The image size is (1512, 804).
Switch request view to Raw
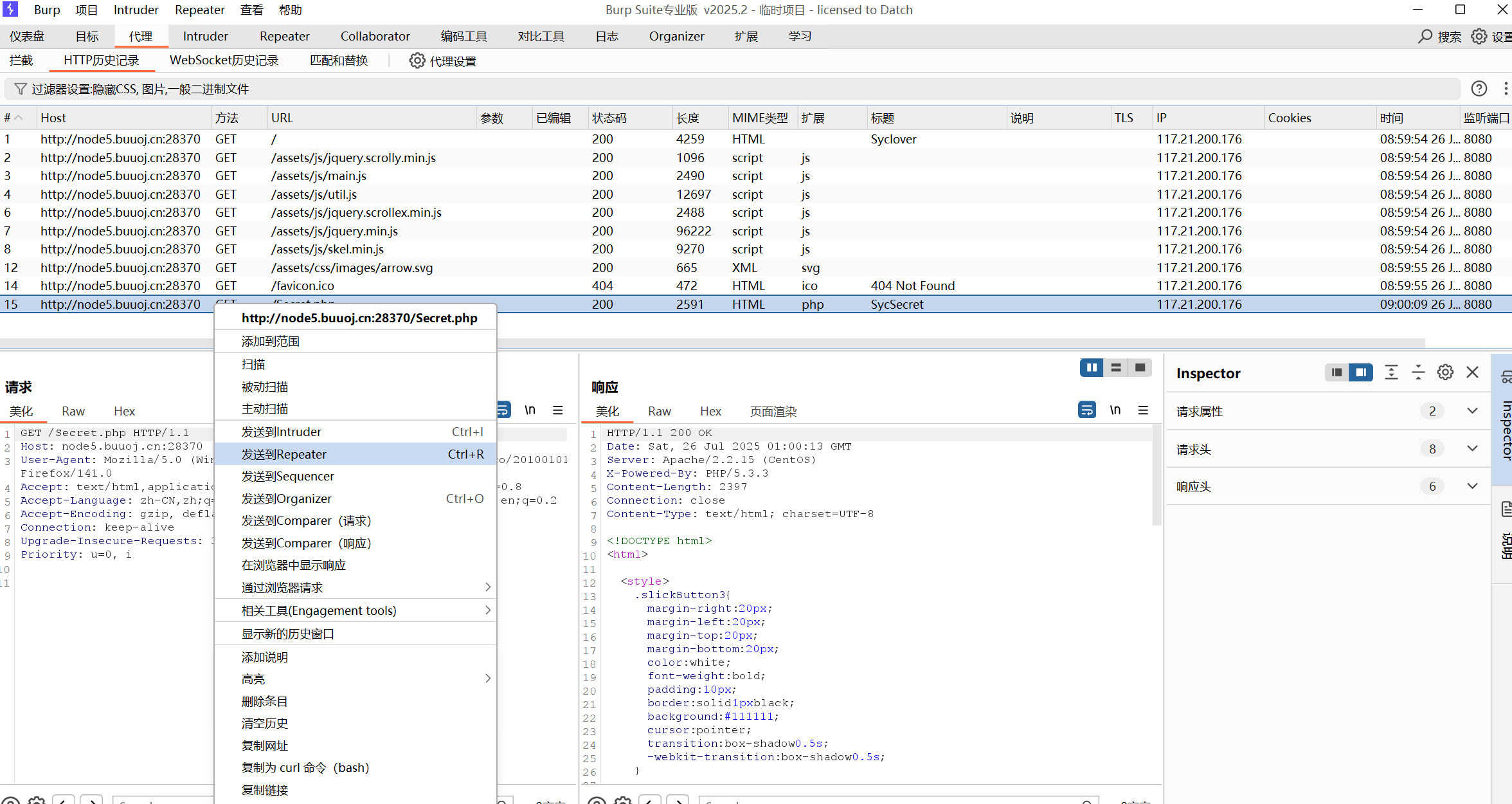[x=73, y=411]
